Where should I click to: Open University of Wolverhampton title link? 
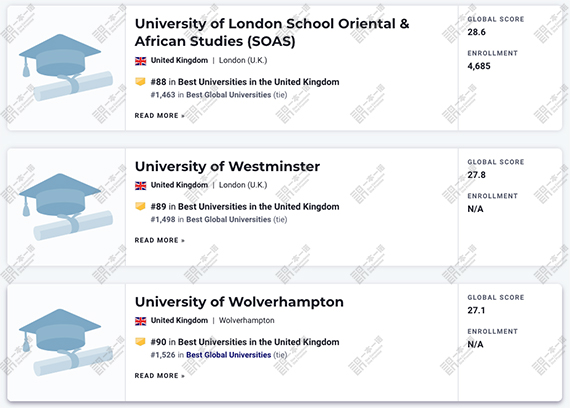click(x=239, y=302)
